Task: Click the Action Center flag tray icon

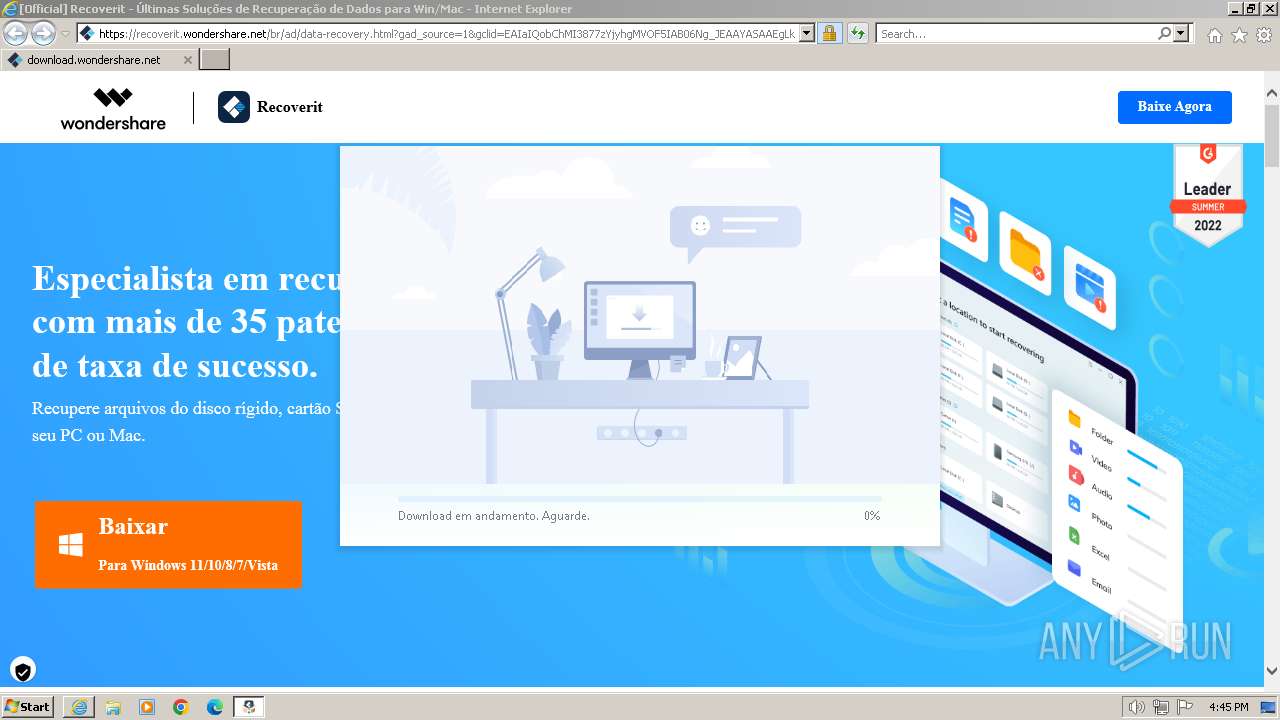Action: 1185,707
